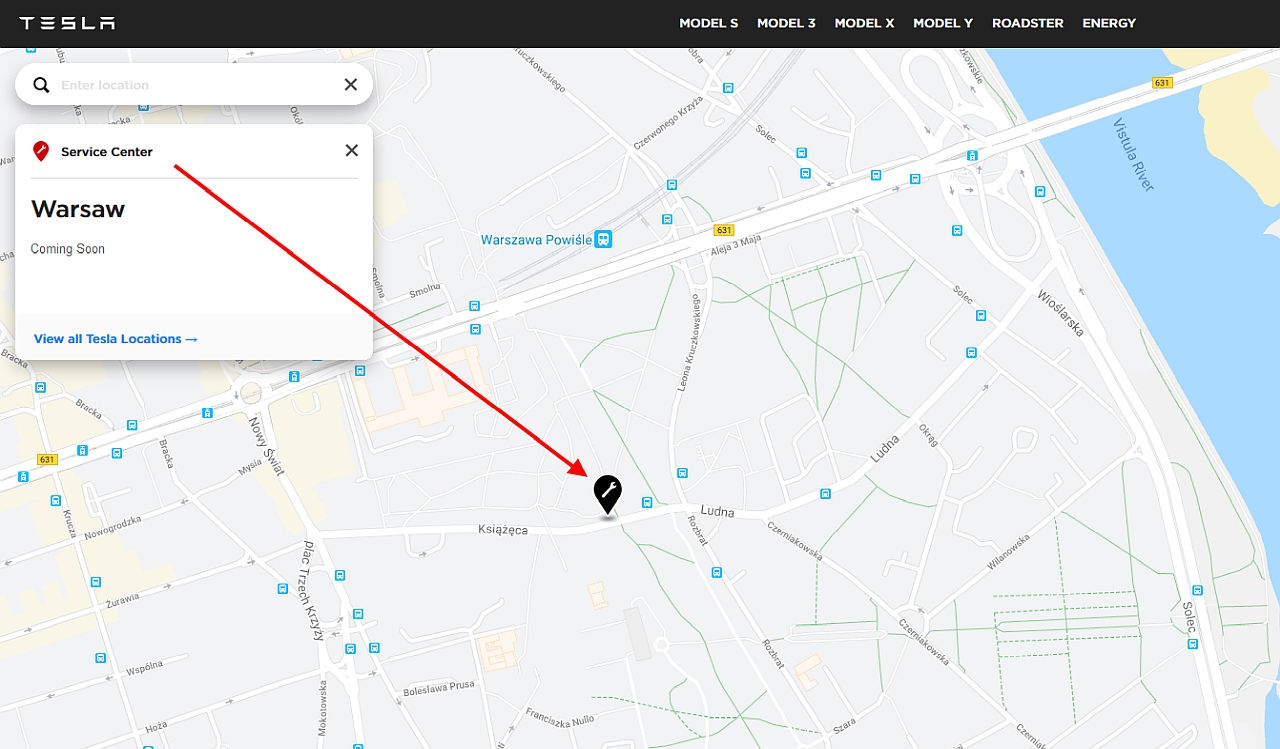Select the black wrench map marker

(607, 494)
